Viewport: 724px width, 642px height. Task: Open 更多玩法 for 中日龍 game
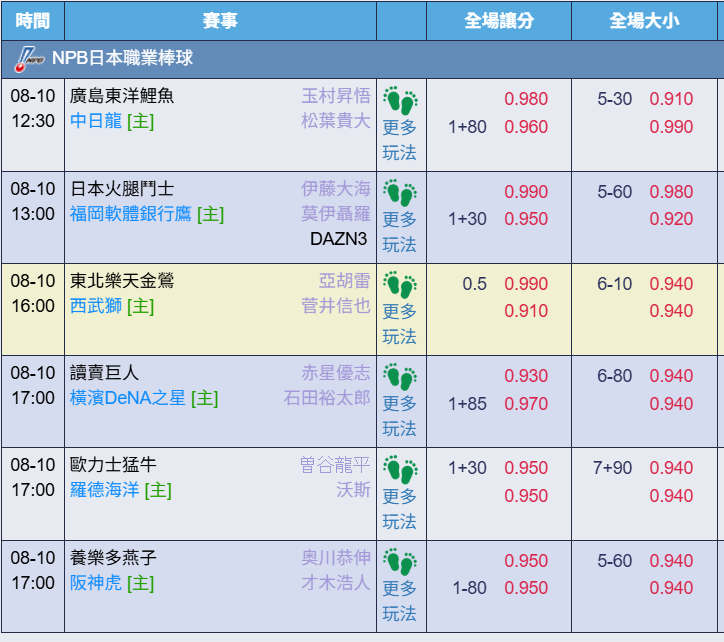(400, 140)
